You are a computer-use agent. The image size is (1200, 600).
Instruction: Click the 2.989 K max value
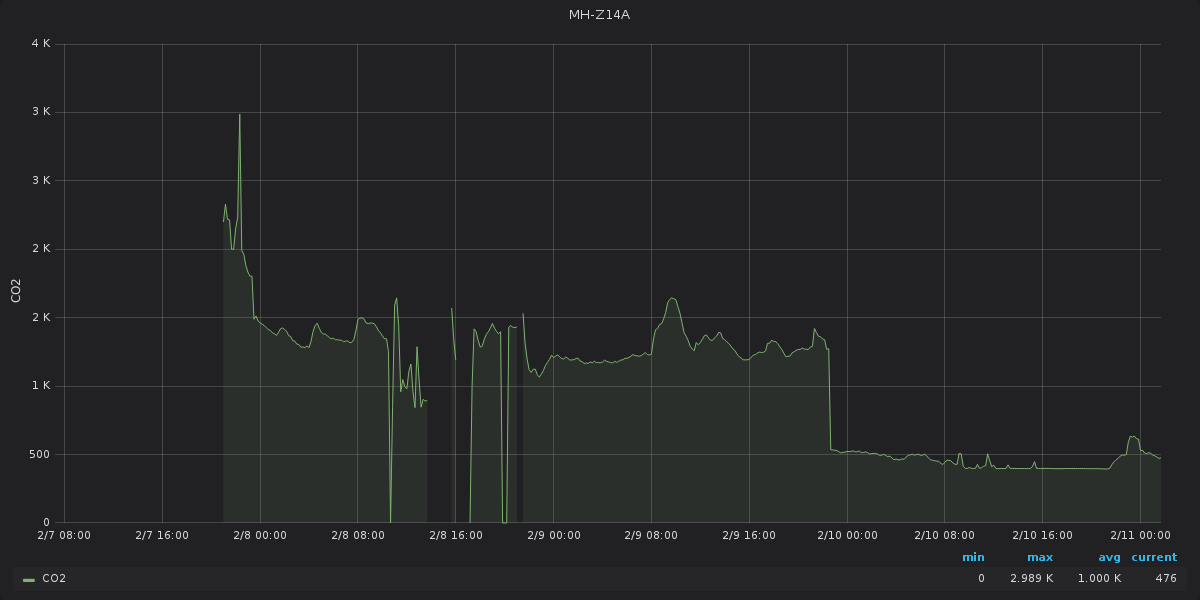pyautogui.click(x=1033, y=579)
